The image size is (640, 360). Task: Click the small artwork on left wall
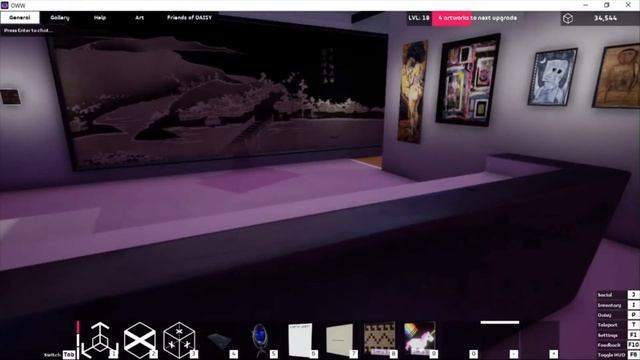click(10, 97)
